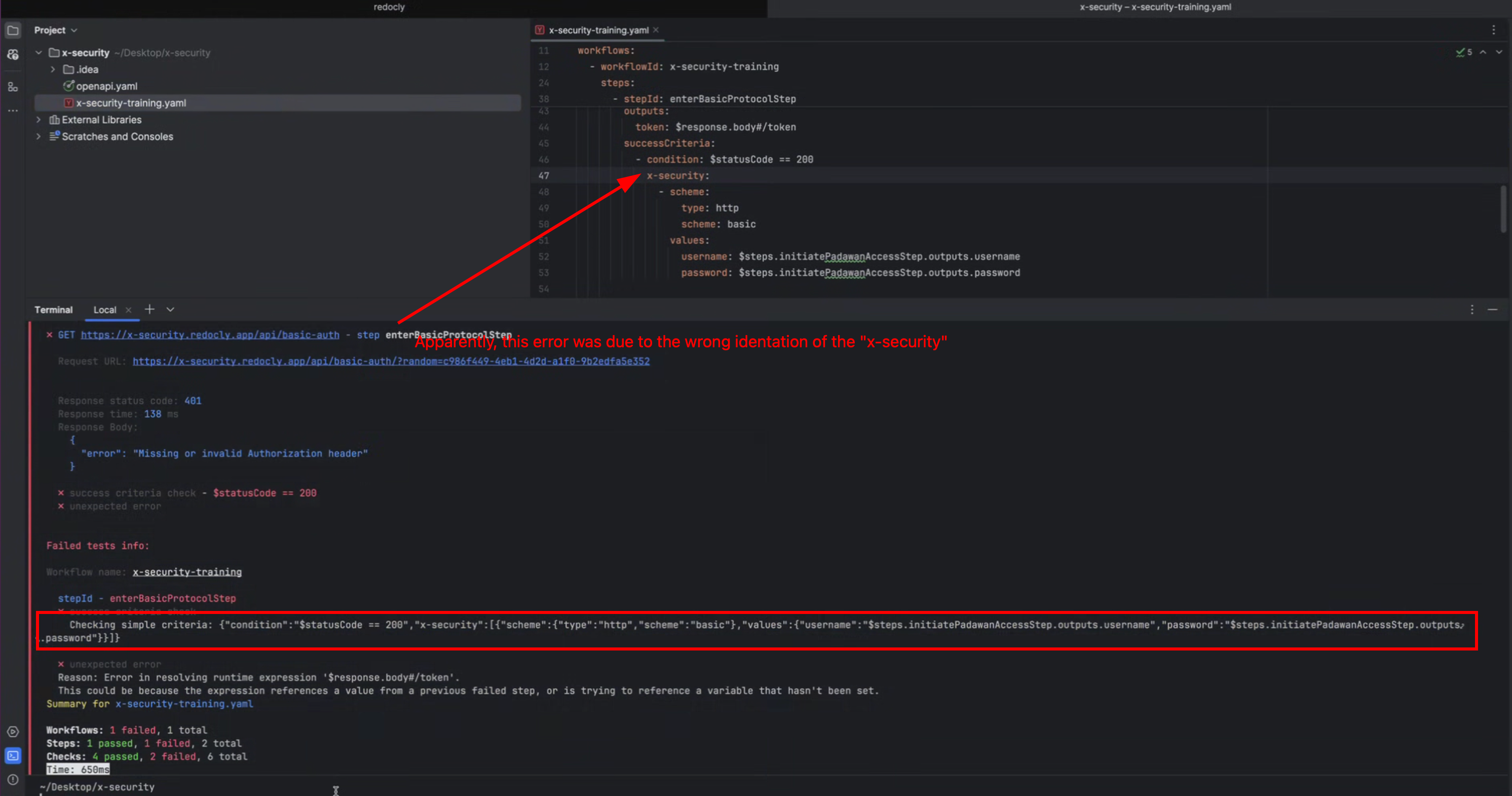Hide the Terminal panel
1512x796 pixels.
click(1493, 310)
